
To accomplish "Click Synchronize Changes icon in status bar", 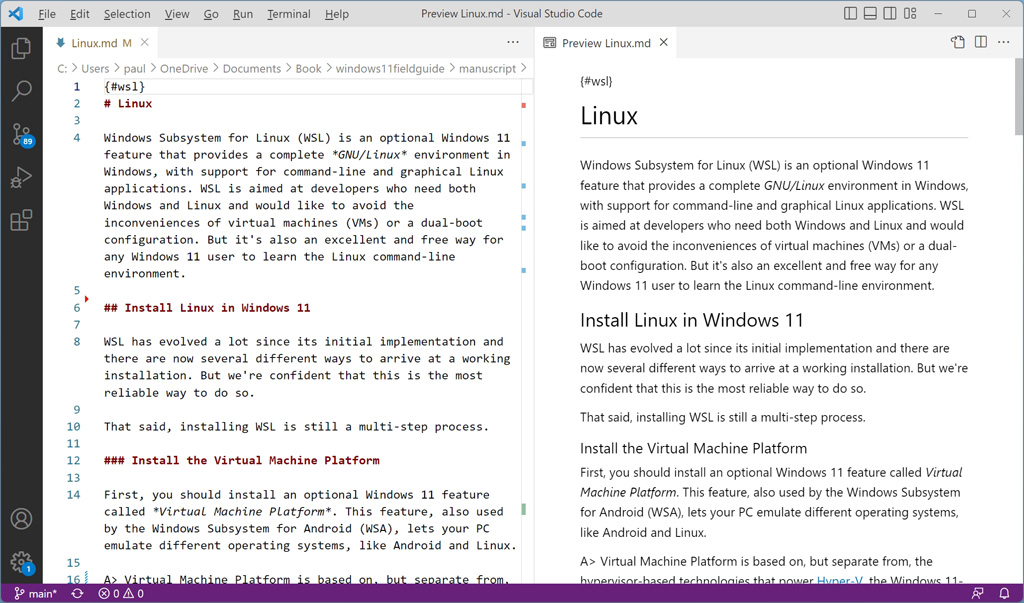I will click(77, 594).
